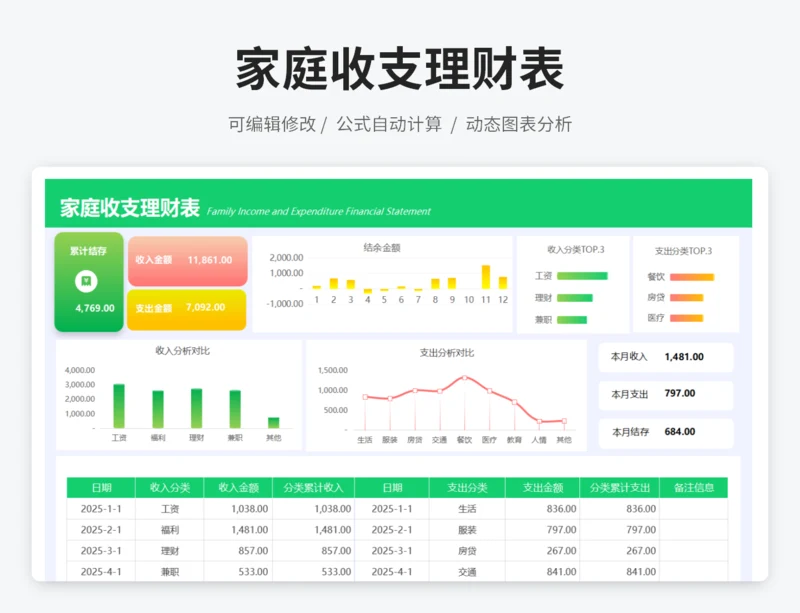Select the 收入分析对比 chart title
This screenshot has height=613, width=800.
[182, 351]
